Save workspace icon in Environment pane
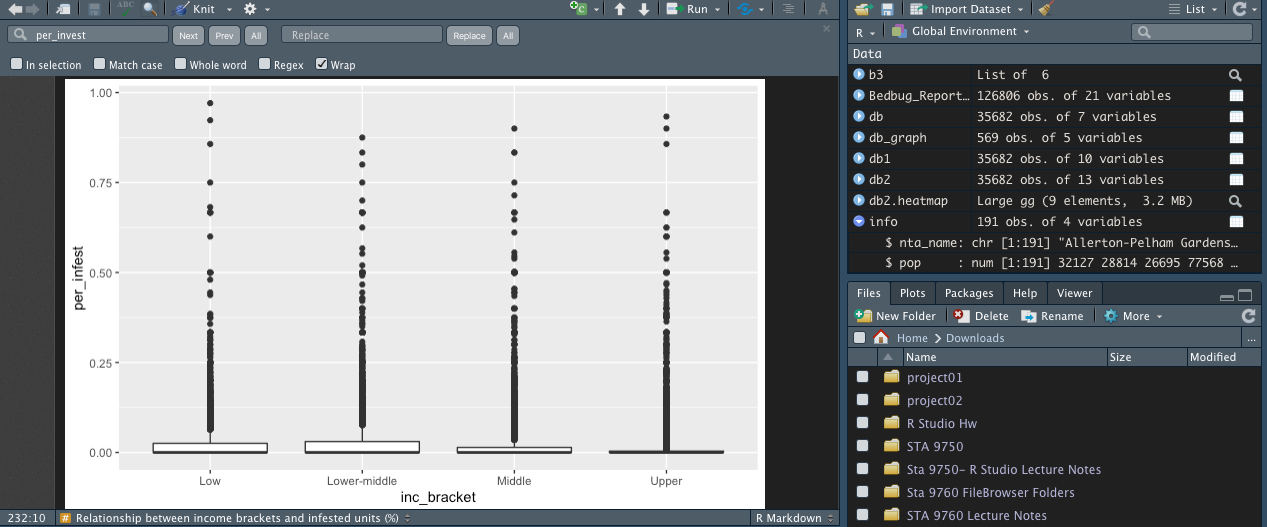Screen dimensions: 1267x527 pos(887,9)
